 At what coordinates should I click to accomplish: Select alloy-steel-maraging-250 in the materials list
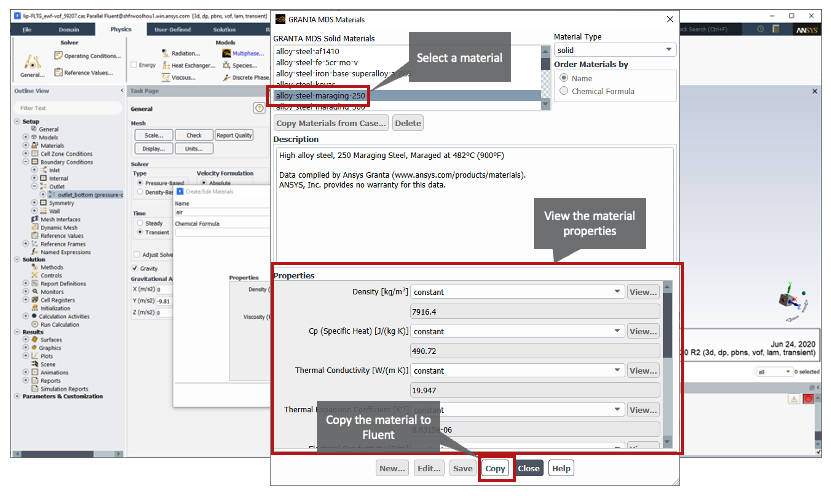tap(320, 95)
